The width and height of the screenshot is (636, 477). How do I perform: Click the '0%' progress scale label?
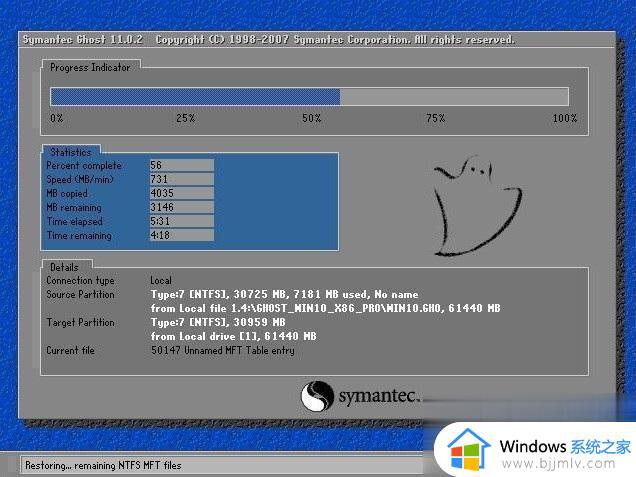57,118
